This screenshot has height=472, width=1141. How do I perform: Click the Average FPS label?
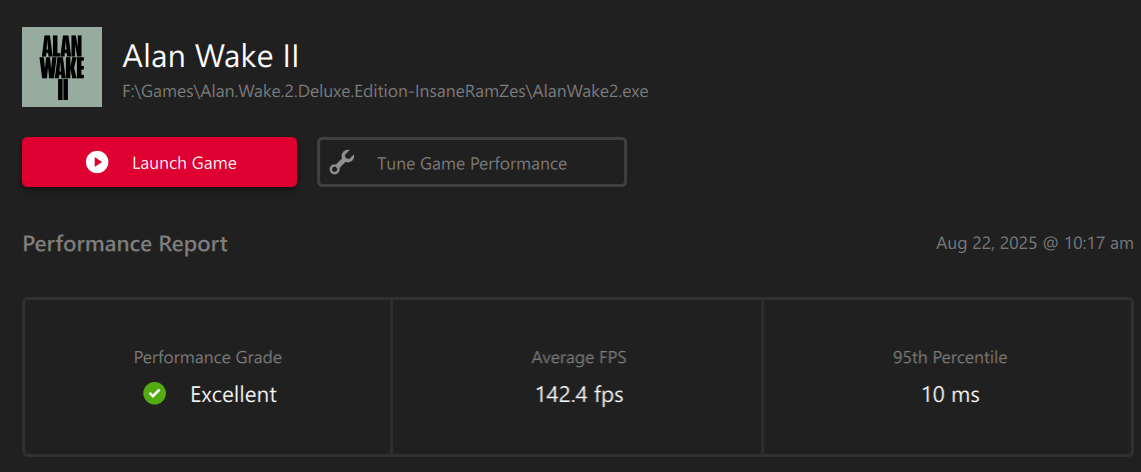tap(579, 357)
